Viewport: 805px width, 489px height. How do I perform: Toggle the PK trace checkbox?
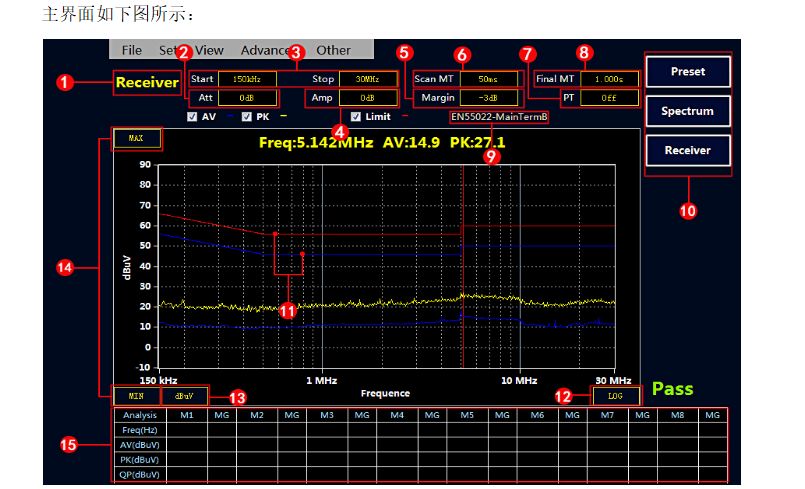pos(246,117)
